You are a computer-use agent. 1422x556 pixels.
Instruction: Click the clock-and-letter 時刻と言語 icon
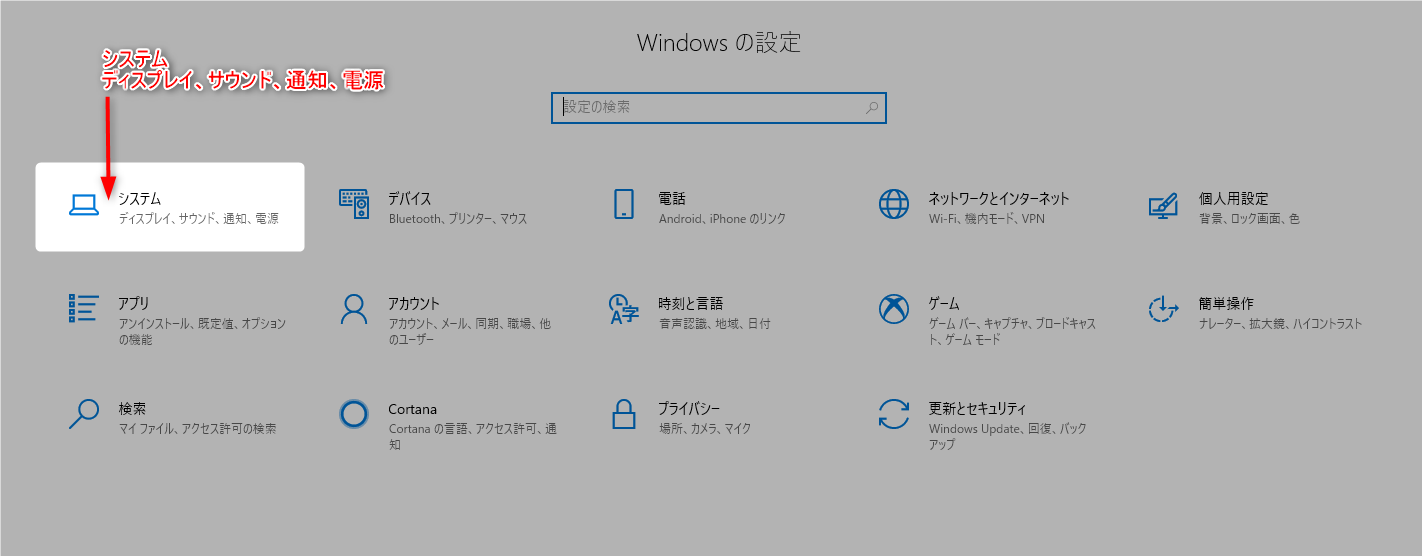(624, 309)
